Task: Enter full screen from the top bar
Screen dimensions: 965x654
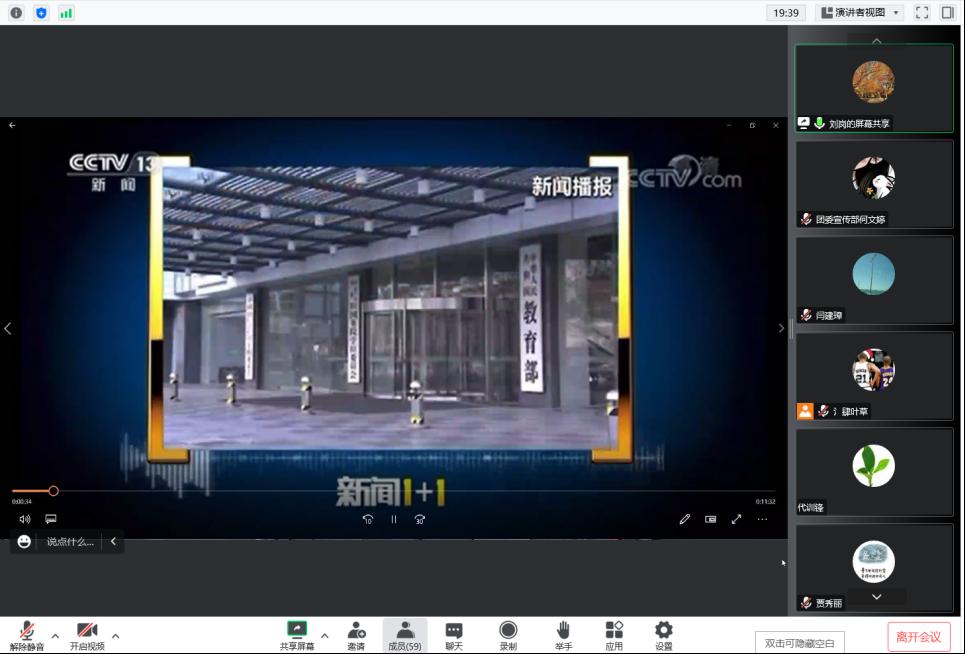Action: (x=921, y=12)
